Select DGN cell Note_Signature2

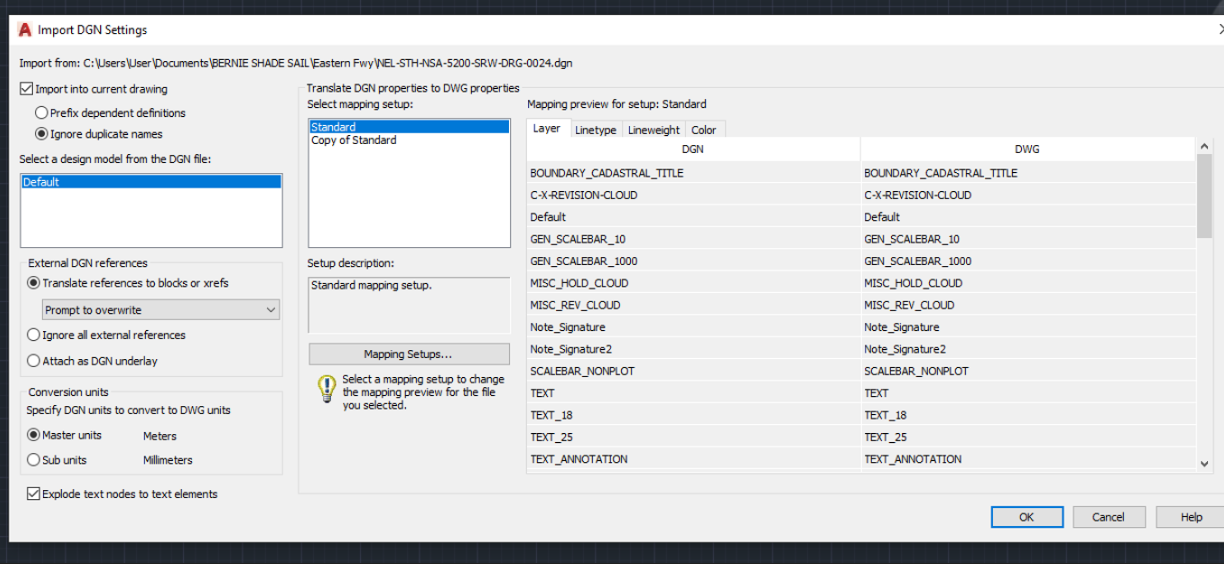(693, 349)
